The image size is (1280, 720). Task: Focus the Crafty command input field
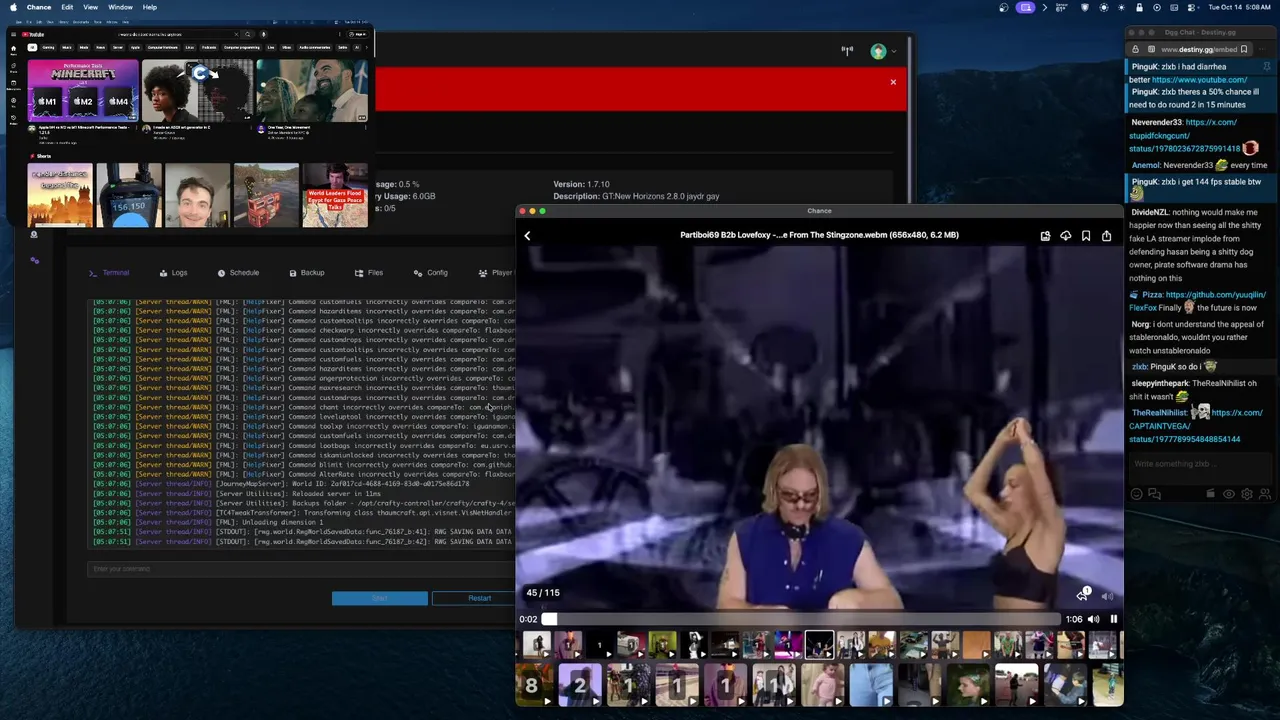[x=300, y=569]
